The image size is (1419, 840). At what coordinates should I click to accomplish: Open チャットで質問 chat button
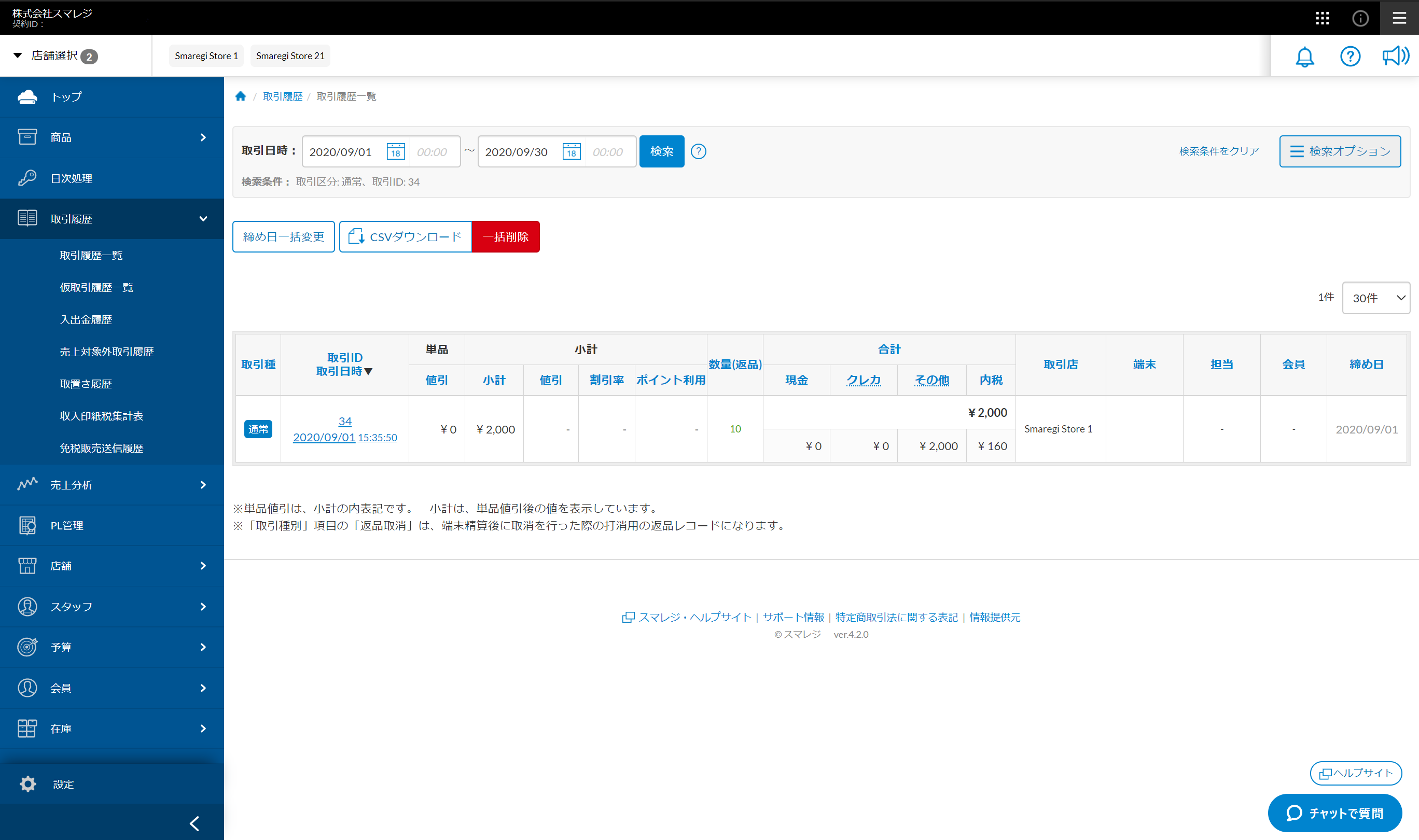[1334, 814]
